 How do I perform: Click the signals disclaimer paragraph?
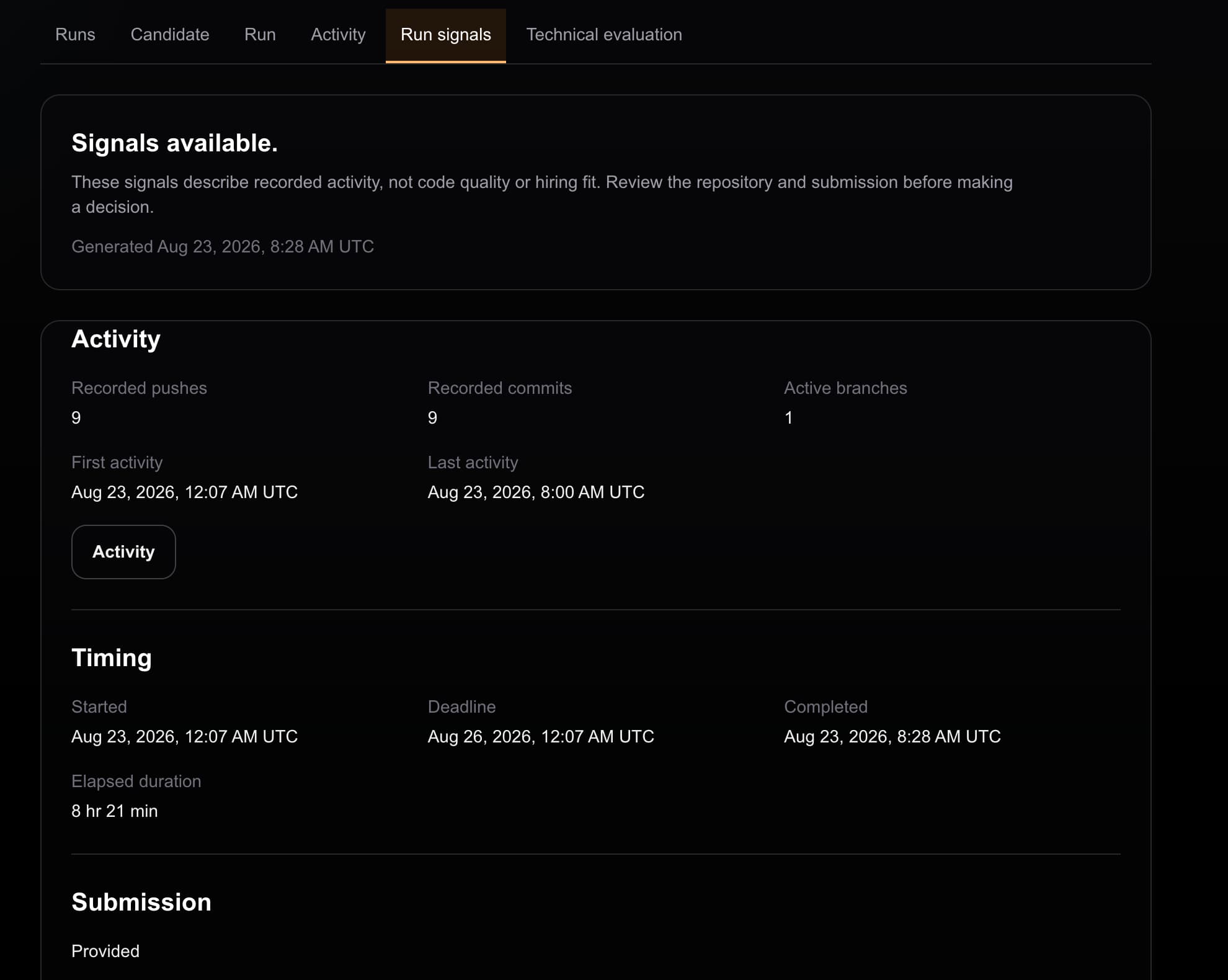(x=542, y=194)
